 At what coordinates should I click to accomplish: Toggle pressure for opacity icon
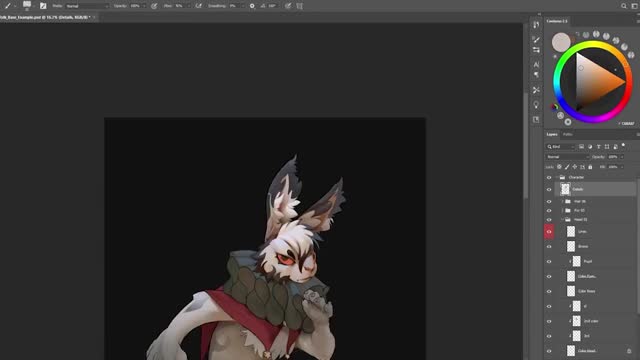[x=154, y=6]
